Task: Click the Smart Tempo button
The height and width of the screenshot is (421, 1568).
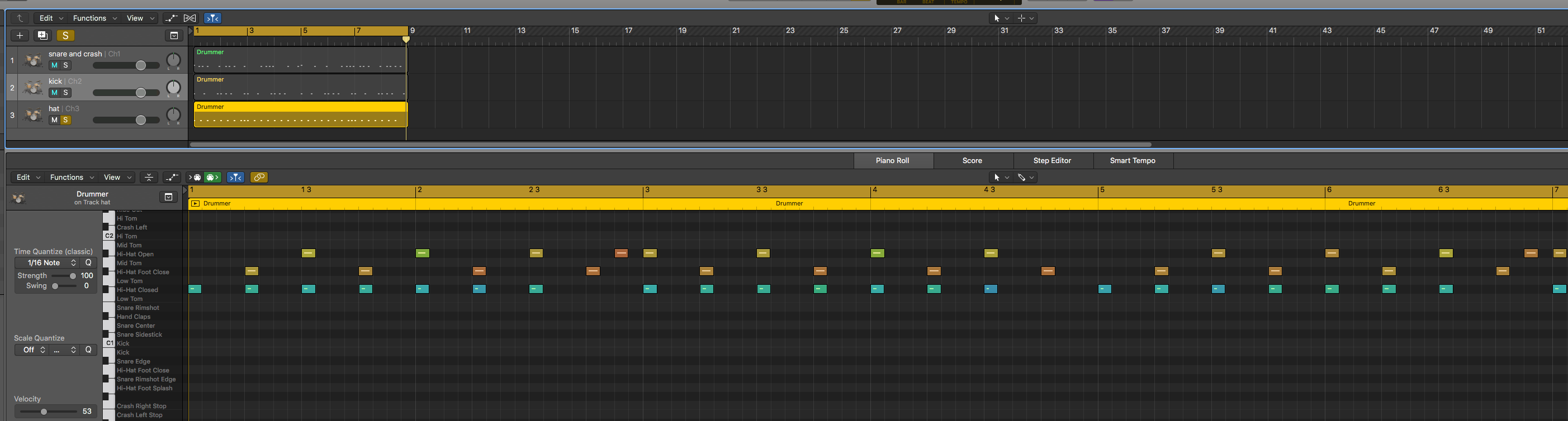Action: 1132,161
